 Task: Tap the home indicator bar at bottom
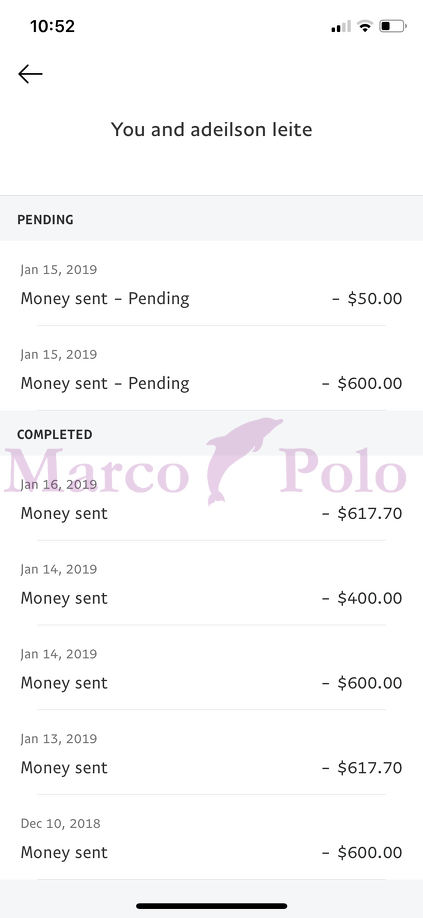(x=211, y=906)
